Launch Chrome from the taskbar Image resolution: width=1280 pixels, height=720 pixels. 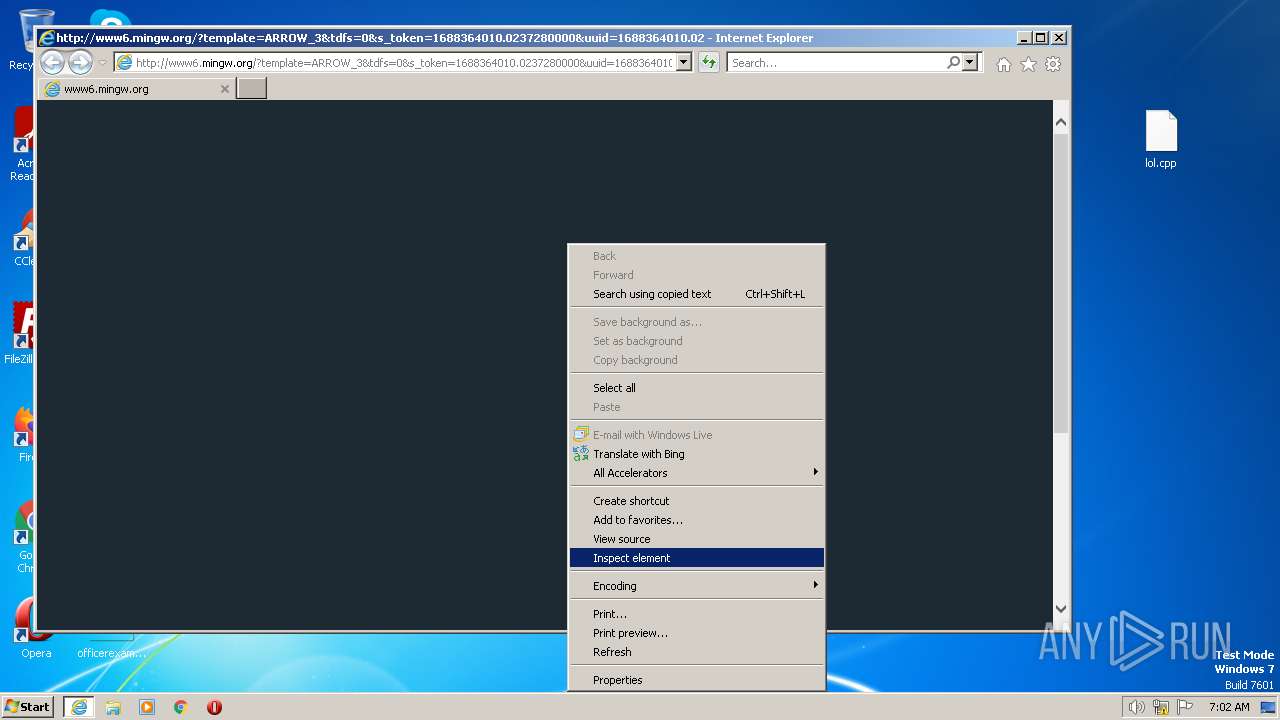181,707
